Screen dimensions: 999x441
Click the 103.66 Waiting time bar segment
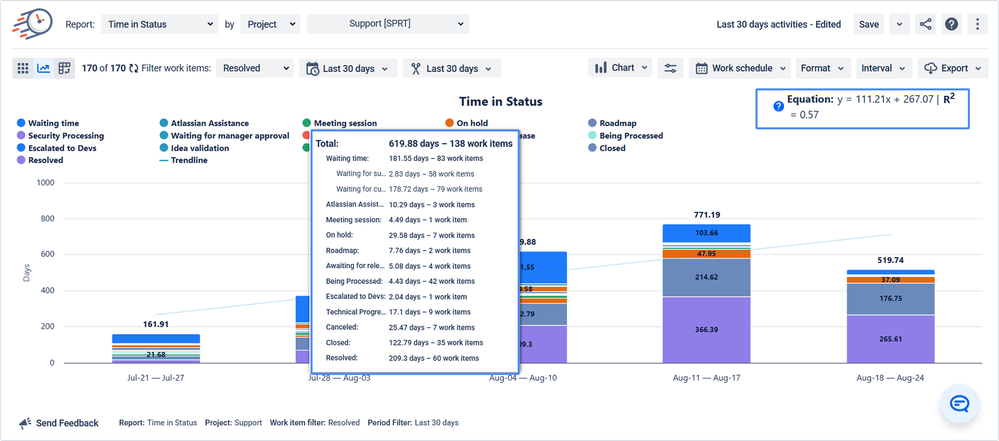[706, 233]
